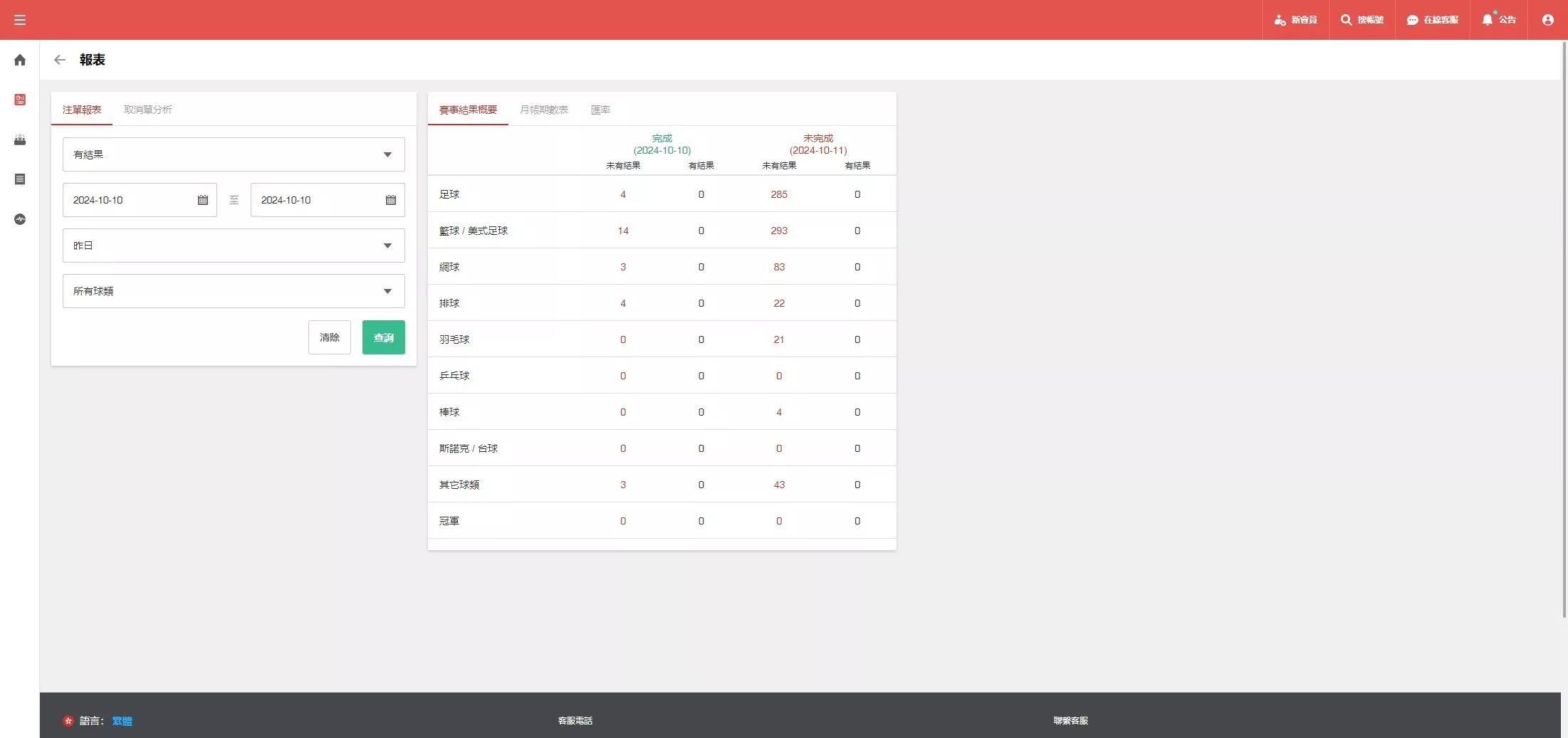Switch to the 月帳期數表 tab
The width and height of the screenshot is (1568, 738).
pos(543,110)
